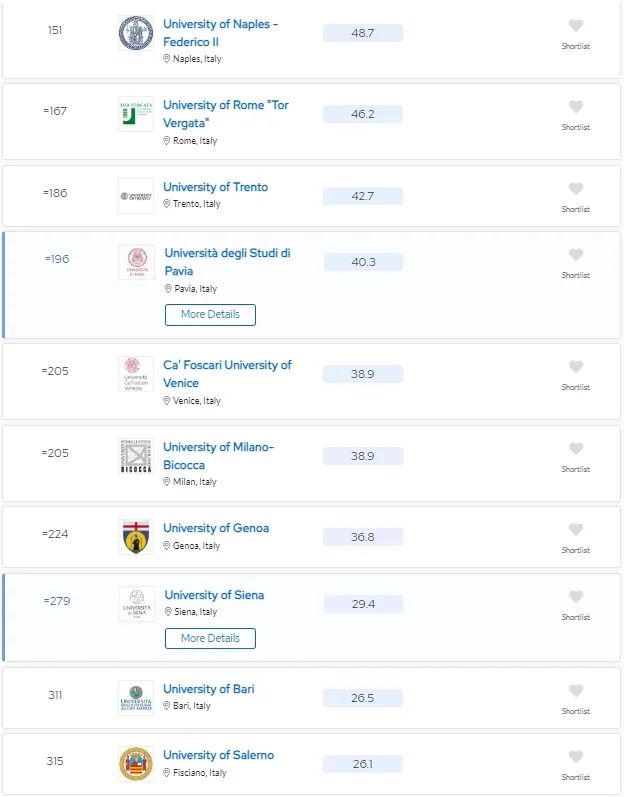Click the University of Salerno logo
Image resolution: width=624 pixels, height=797 pixels.
pyautogui.click(x=136, y=764)
